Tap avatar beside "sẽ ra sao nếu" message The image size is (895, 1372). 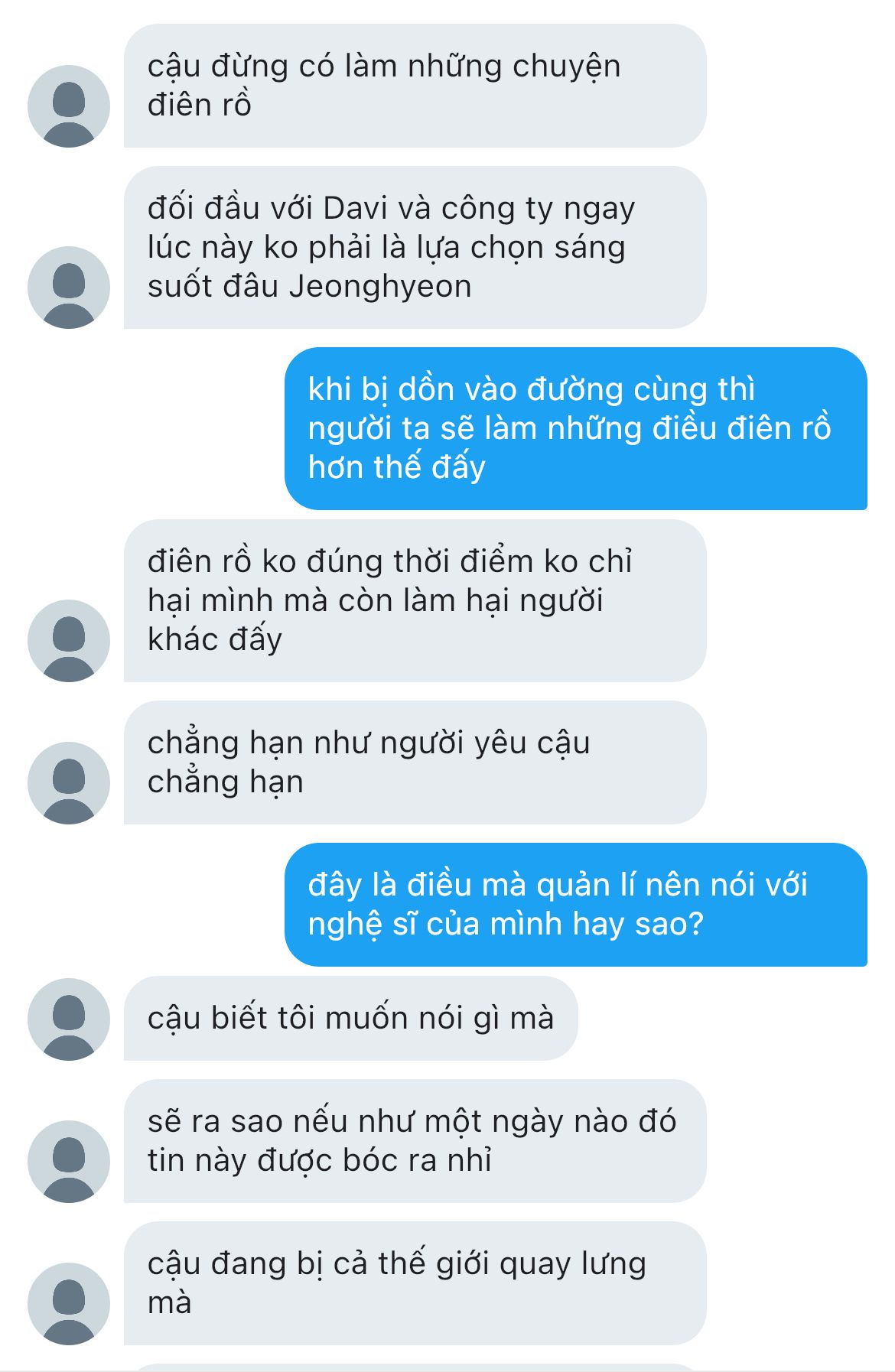click(x=69, y=1161)
